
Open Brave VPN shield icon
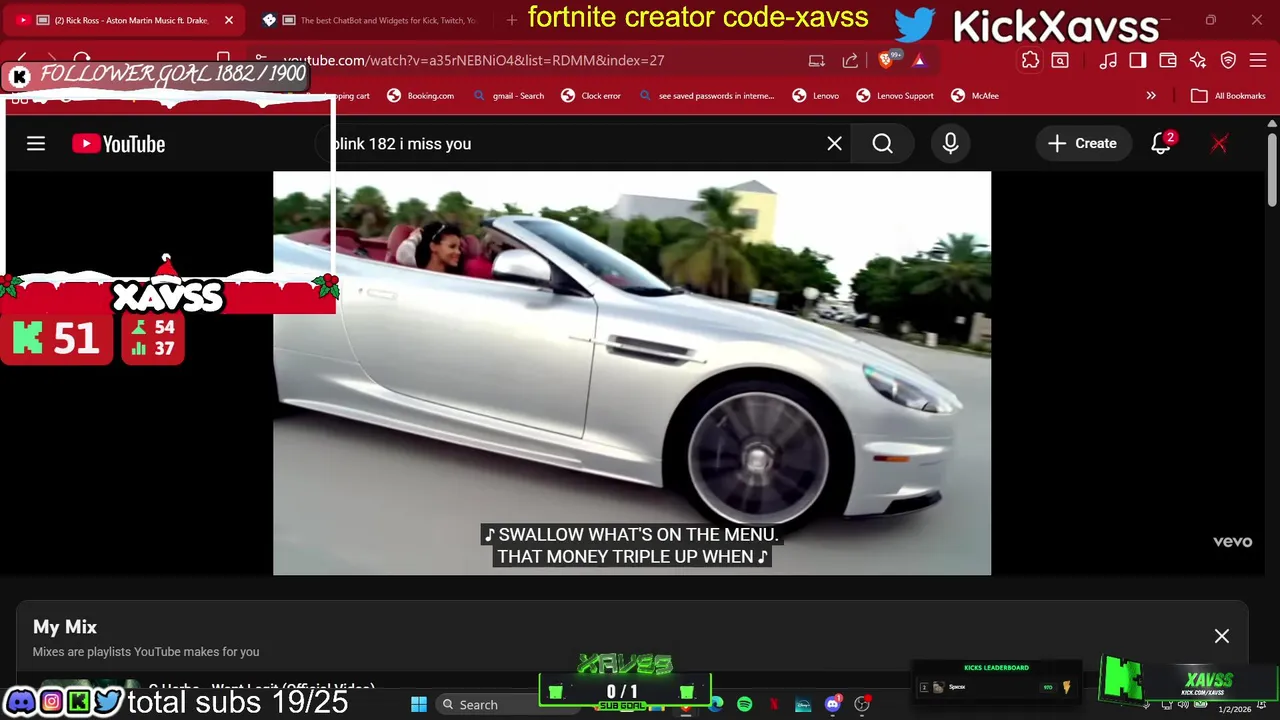[x=1228, y=60]
